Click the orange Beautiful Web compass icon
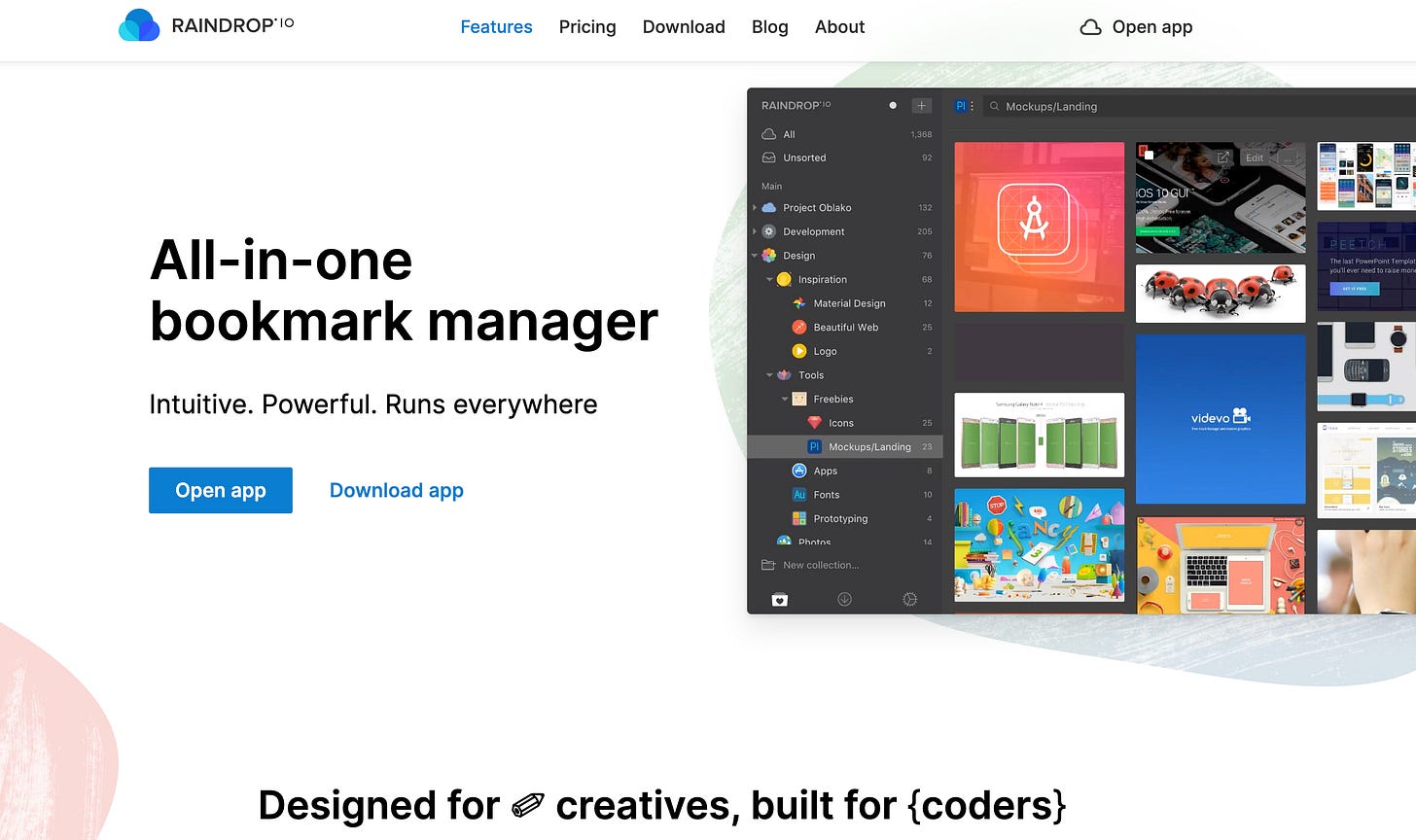The width and height of the screenshot is (1416, 840). pos(799,327)
